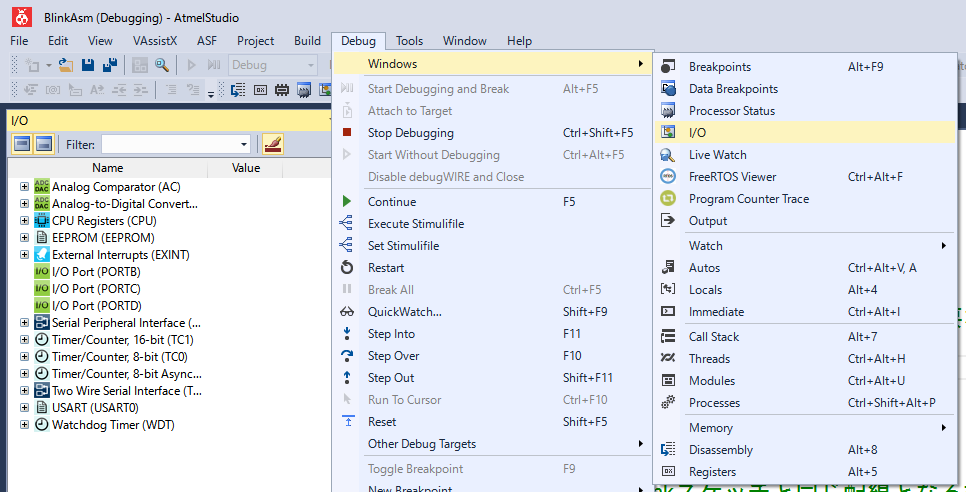966x492 pixels.
Task: Expand the EEPROM tree node
Action: 25,237
